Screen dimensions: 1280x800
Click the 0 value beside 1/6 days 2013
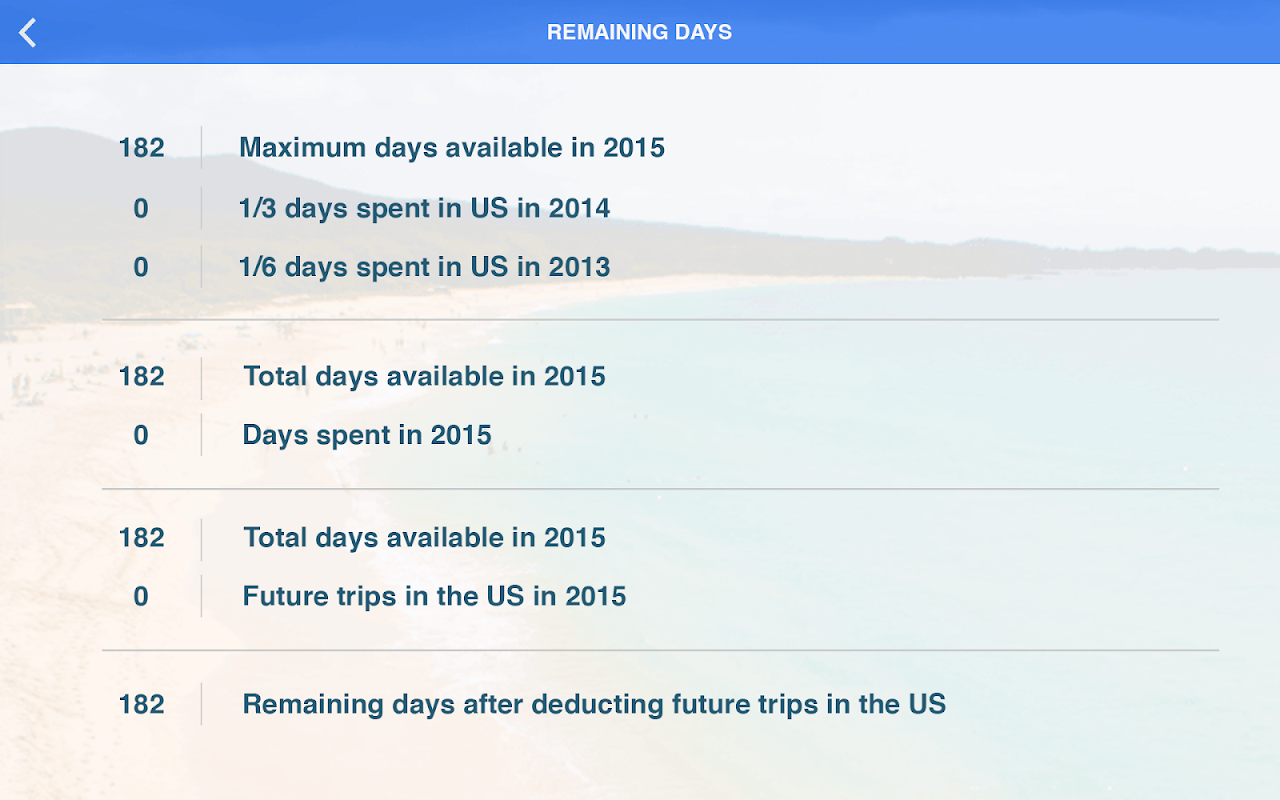[x=141, y=267]
